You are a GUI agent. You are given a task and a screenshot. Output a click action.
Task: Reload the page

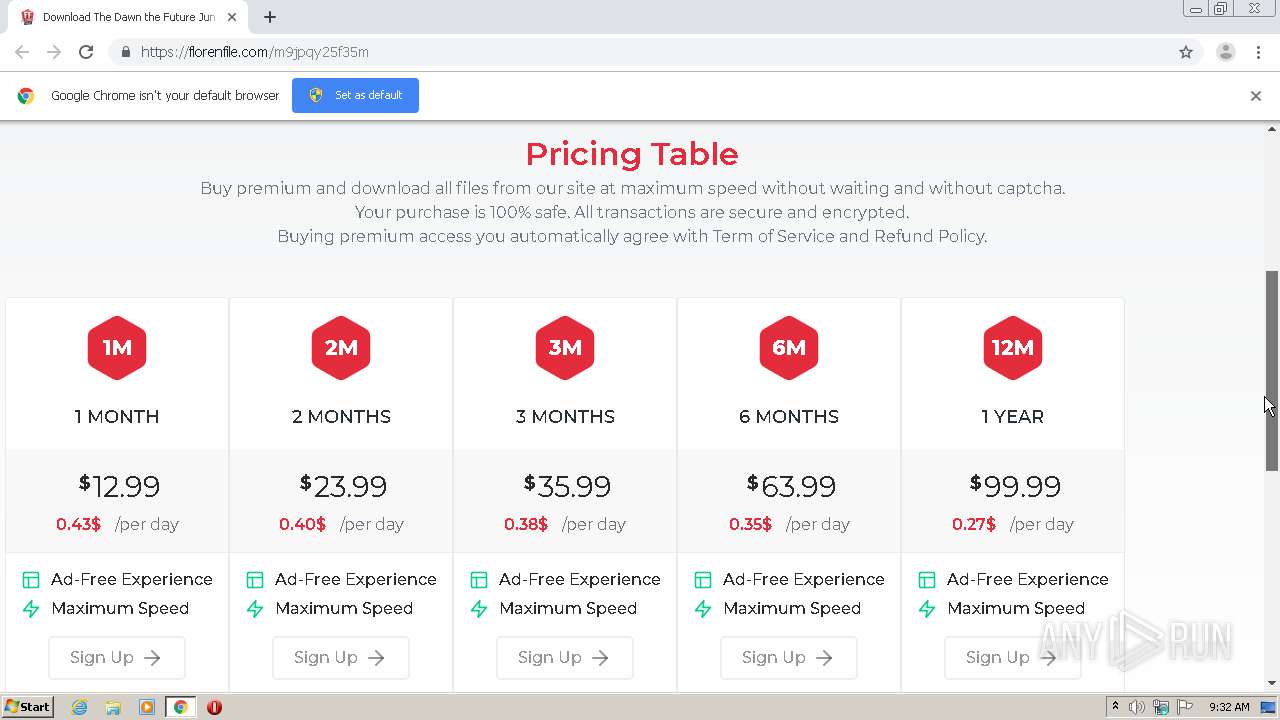pyautogui.click(x=86, y=52)
